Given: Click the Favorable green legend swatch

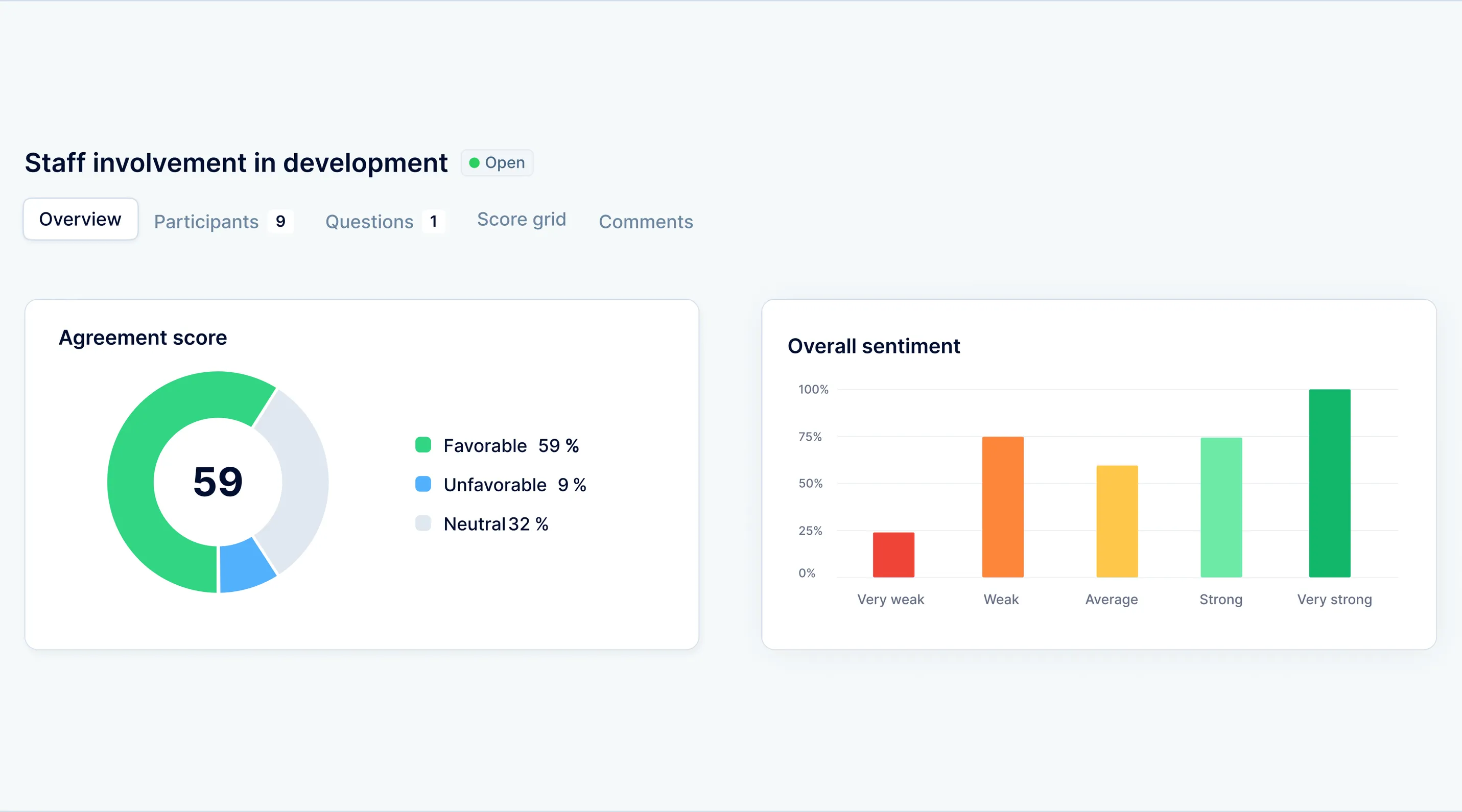Looking at the screenshot, I should 423,445.
